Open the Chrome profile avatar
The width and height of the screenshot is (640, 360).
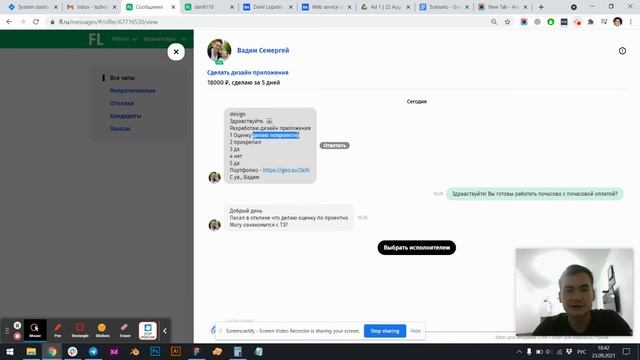617,22
